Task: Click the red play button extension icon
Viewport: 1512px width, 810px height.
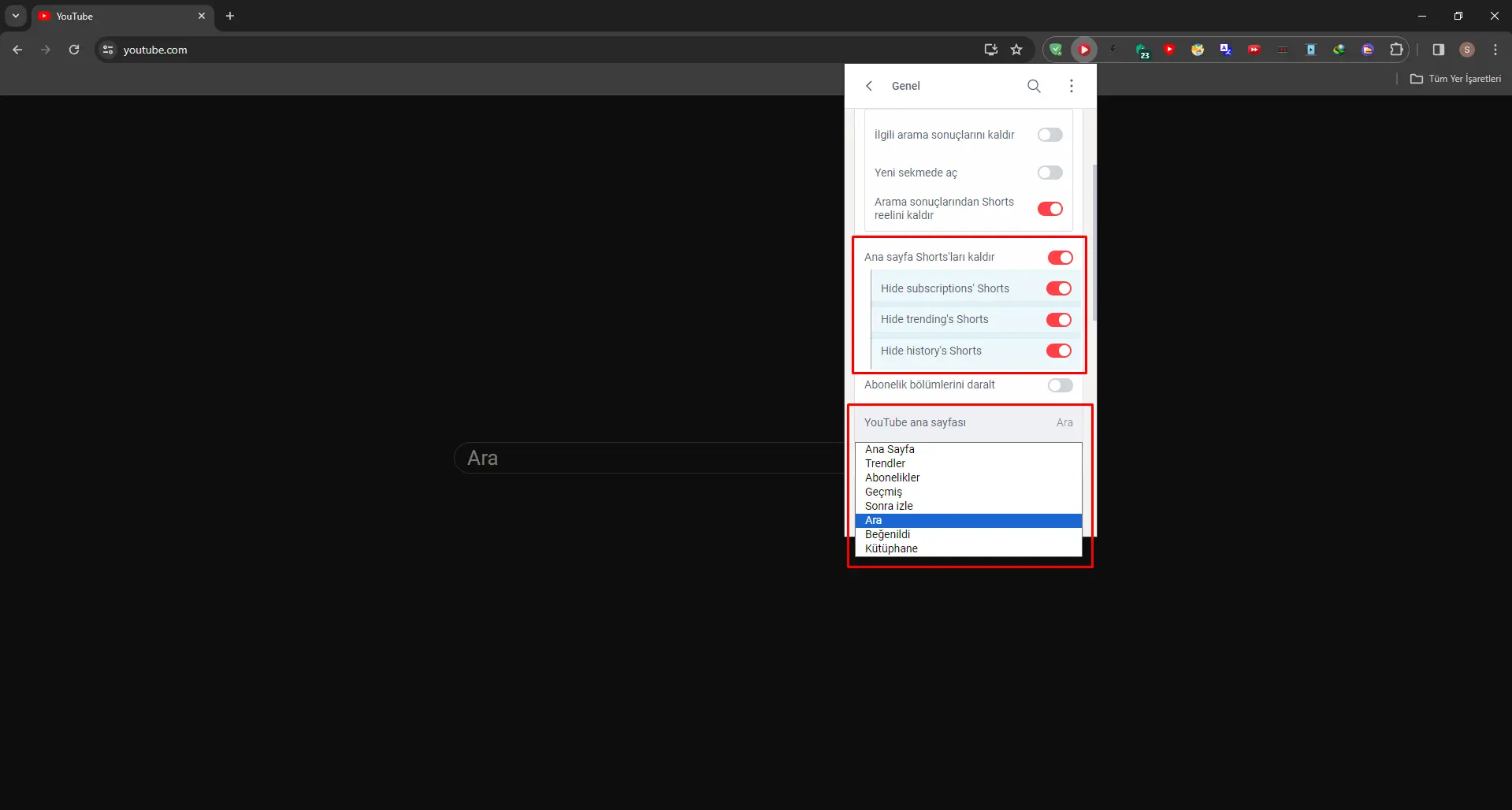Action: tap(1084, 50)
